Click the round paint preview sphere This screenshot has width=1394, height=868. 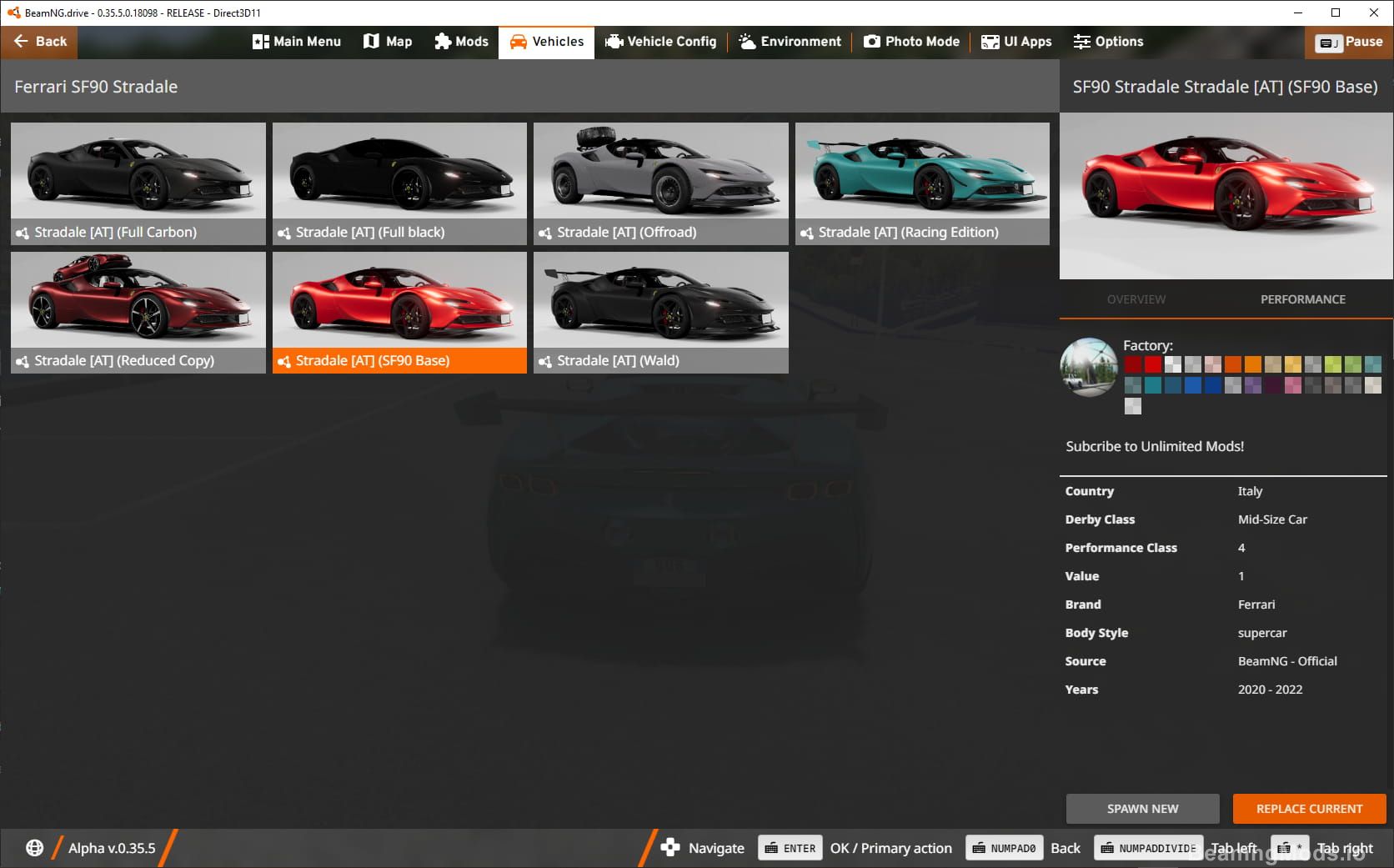click(1089, 367)
